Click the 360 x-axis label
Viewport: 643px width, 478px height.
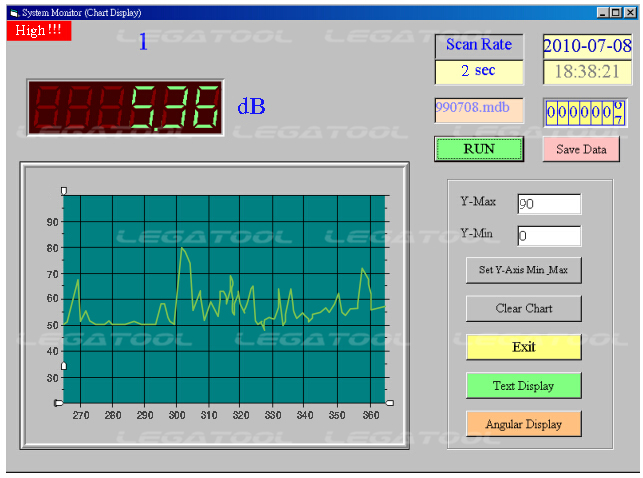[371, 415]
